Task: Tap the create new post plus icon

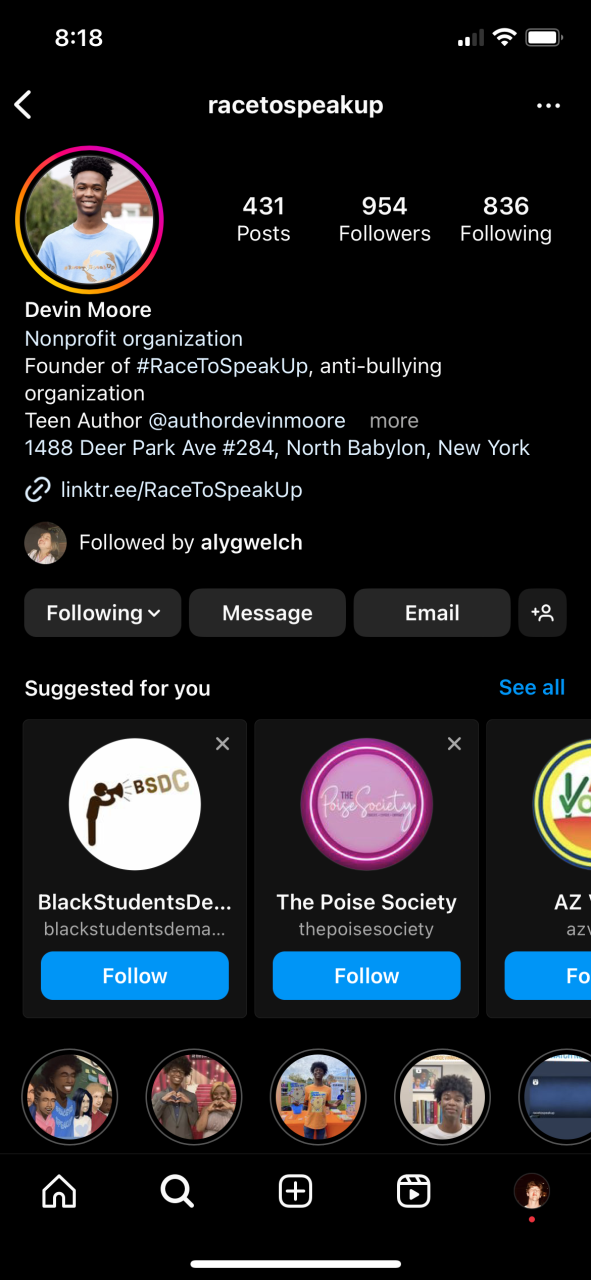Action: tap(295, 1191)
